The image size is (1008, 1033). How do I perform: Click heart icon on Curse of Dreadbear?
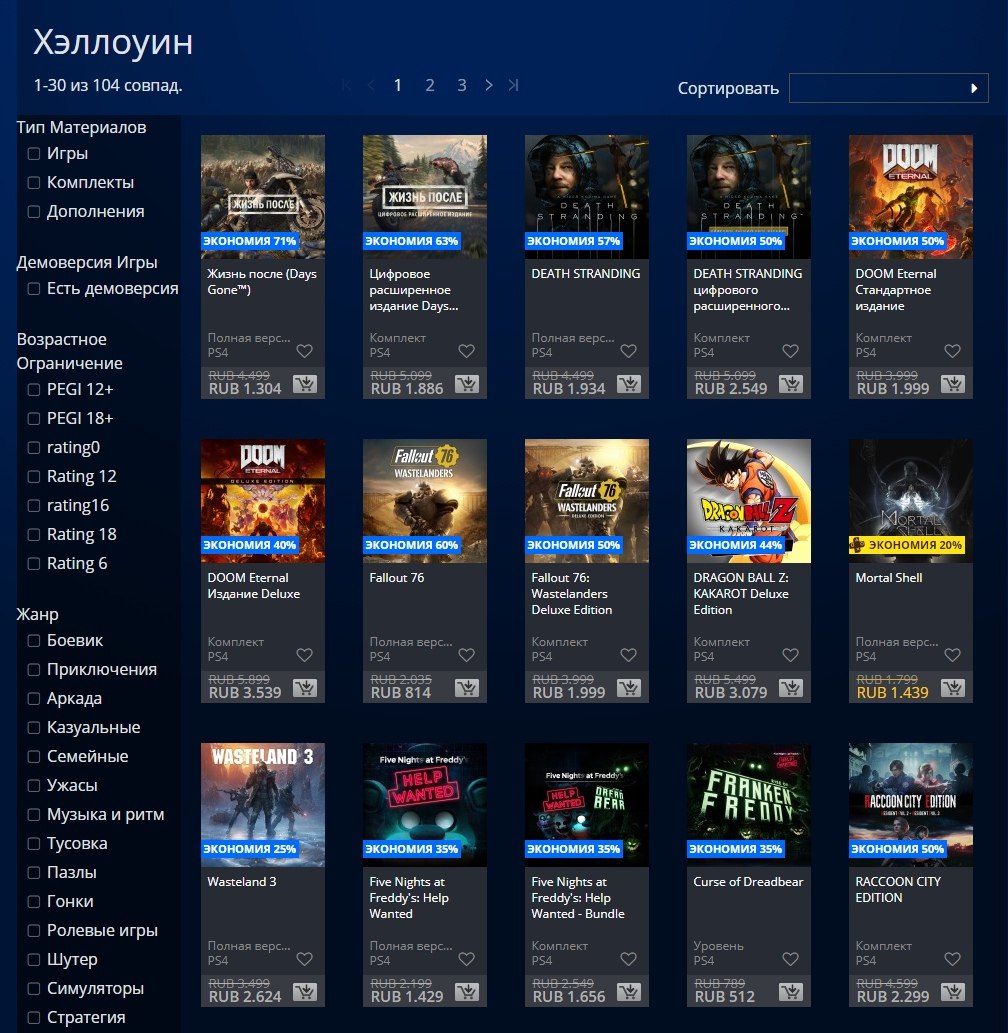click(x=791, y=959)
